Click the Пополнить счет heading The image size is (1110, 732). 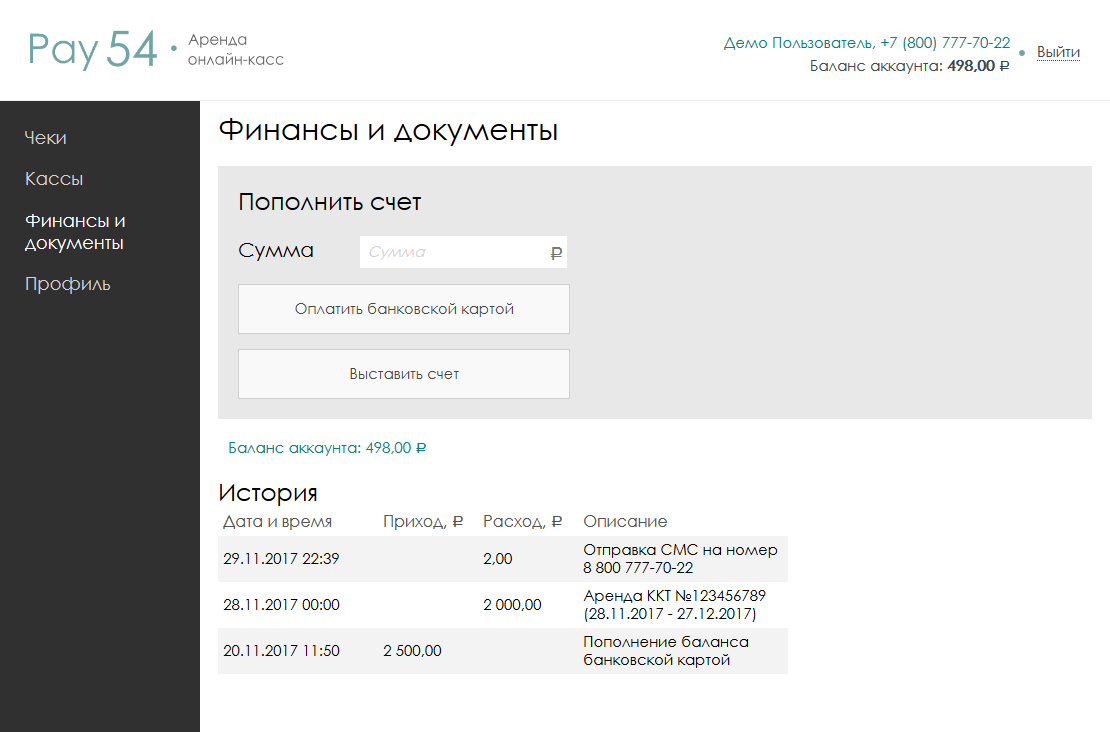(330, 202)
